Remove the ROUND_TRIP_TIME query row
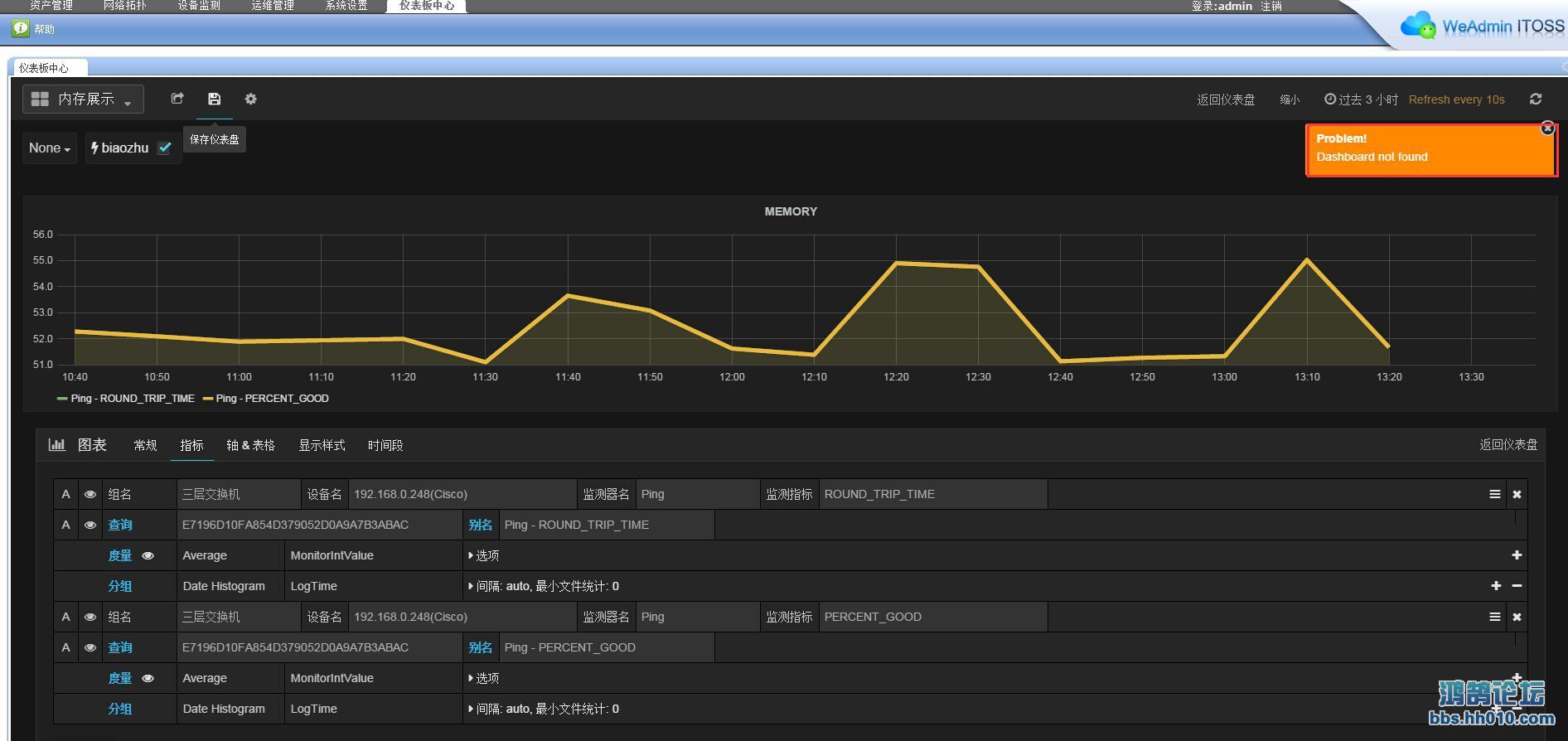This screenshot has width=1568, height=741. pyautogui.click(x=1517, y=494)
